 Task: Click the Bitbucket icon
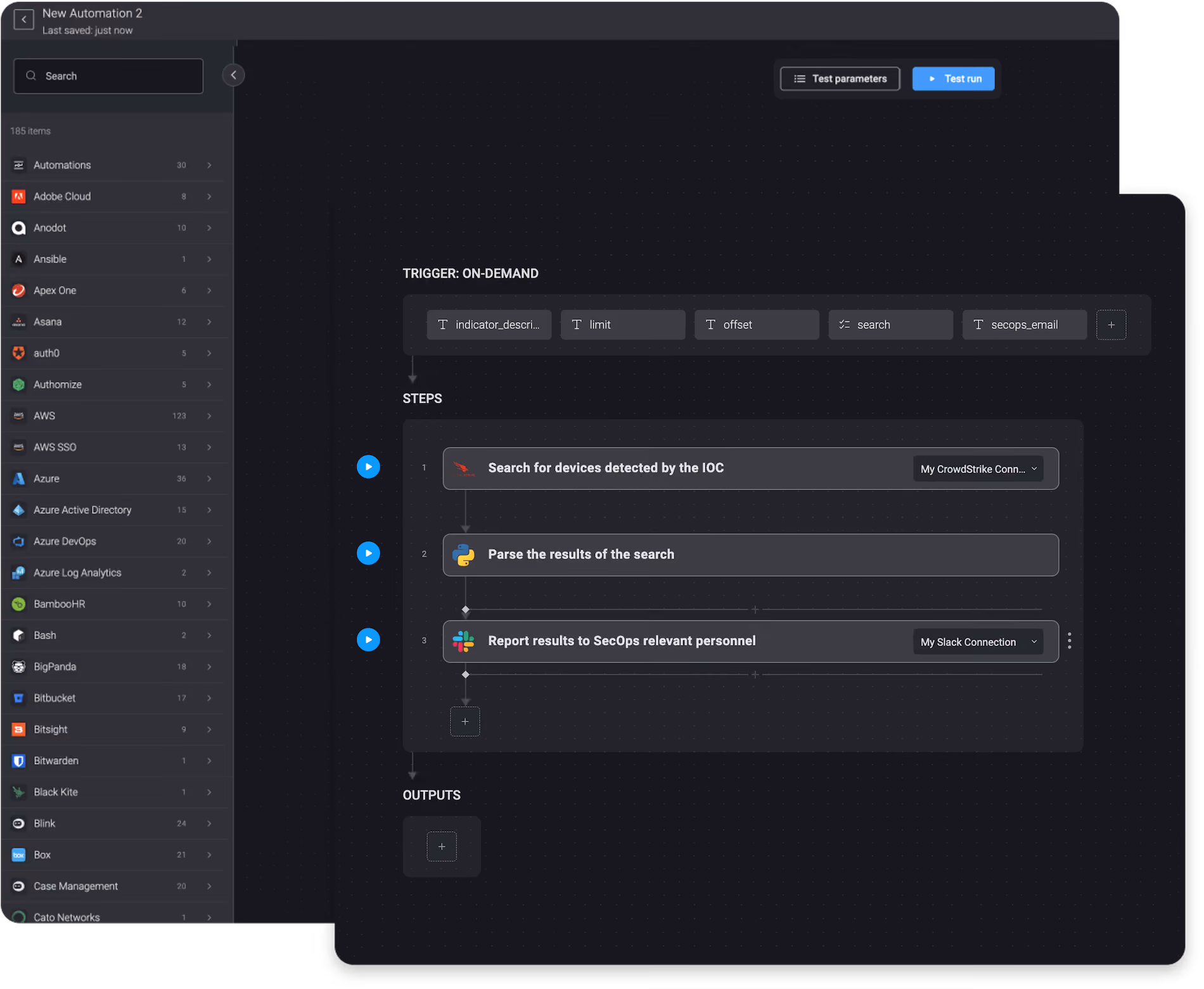coord(19,698)
